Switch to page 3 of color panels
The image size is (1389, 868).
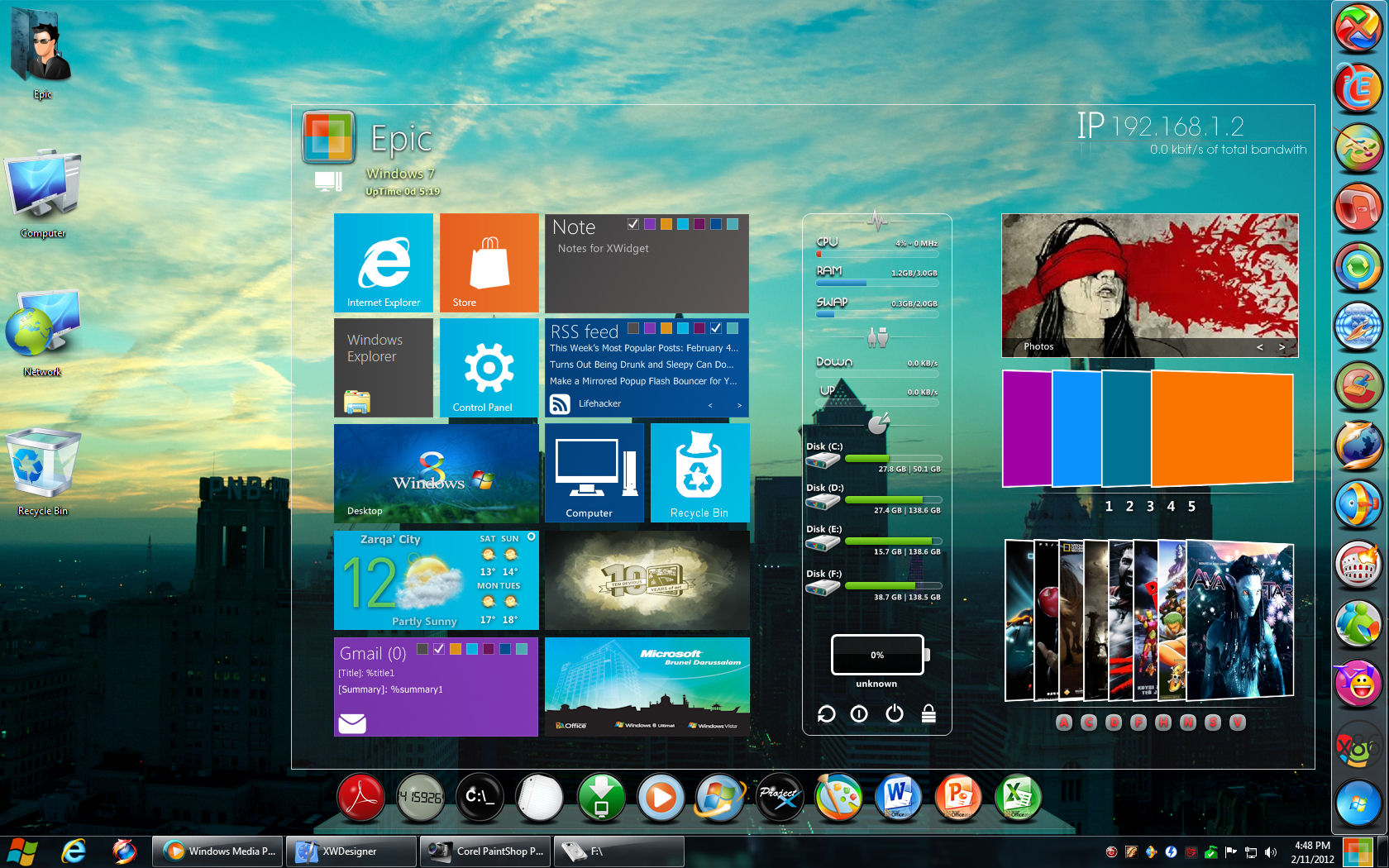click(1150, 506)
